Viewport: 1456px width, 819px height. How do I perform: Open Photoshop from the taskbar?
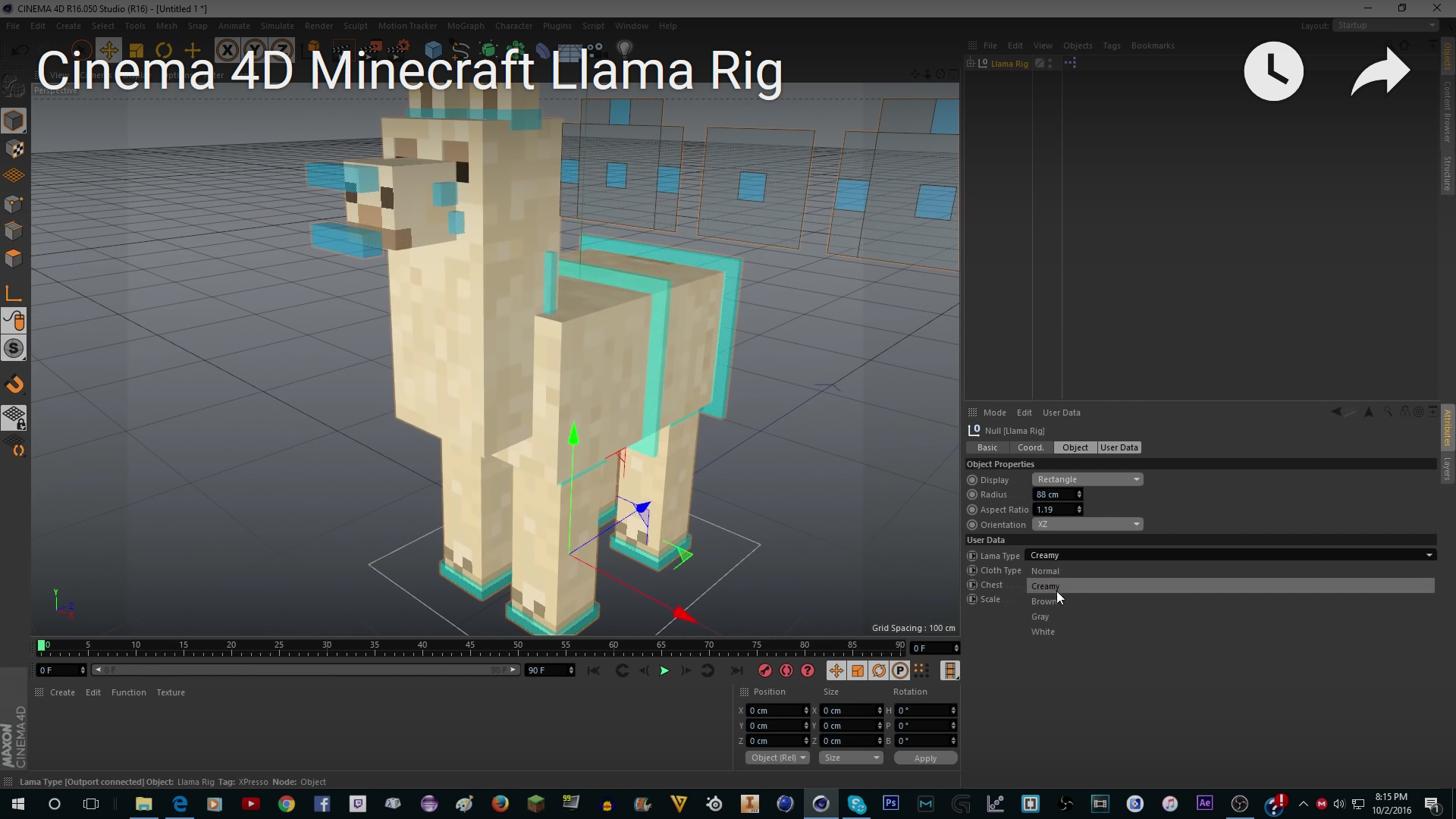(x=890, y=803)
